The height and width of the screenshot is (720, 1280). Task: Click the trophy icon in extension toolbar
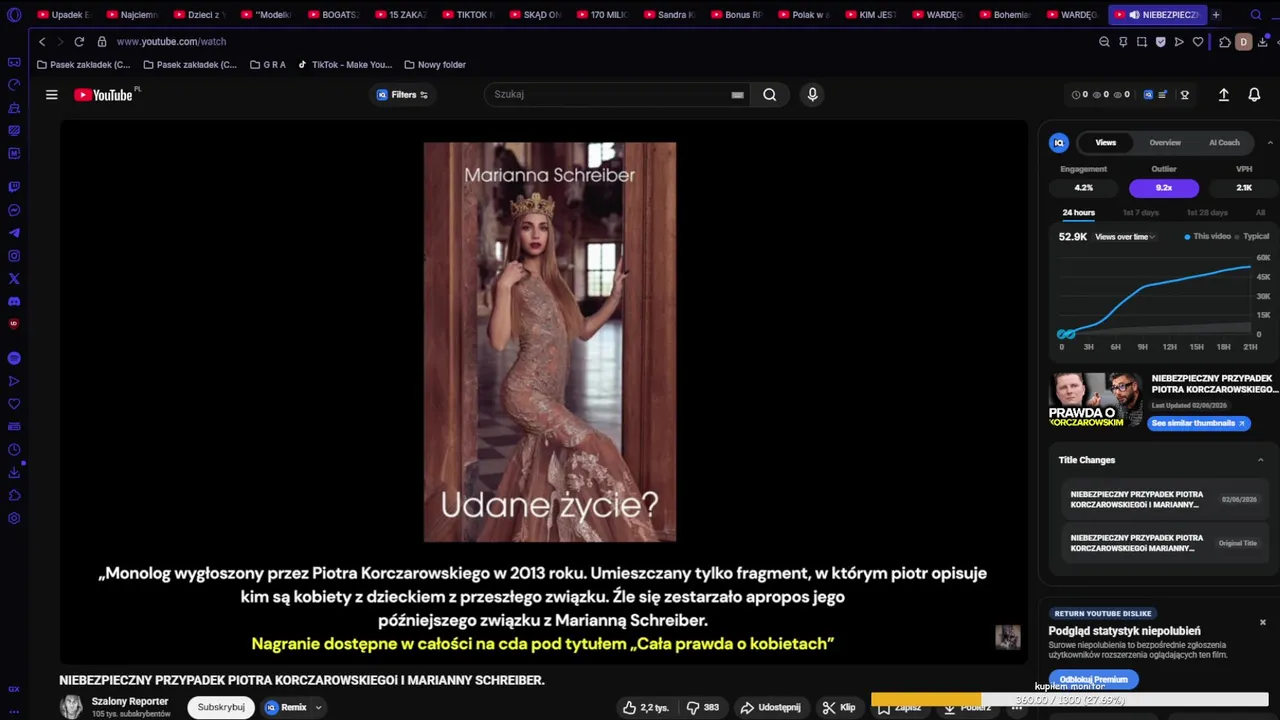pyautogui.click(x=1185, y=95)
